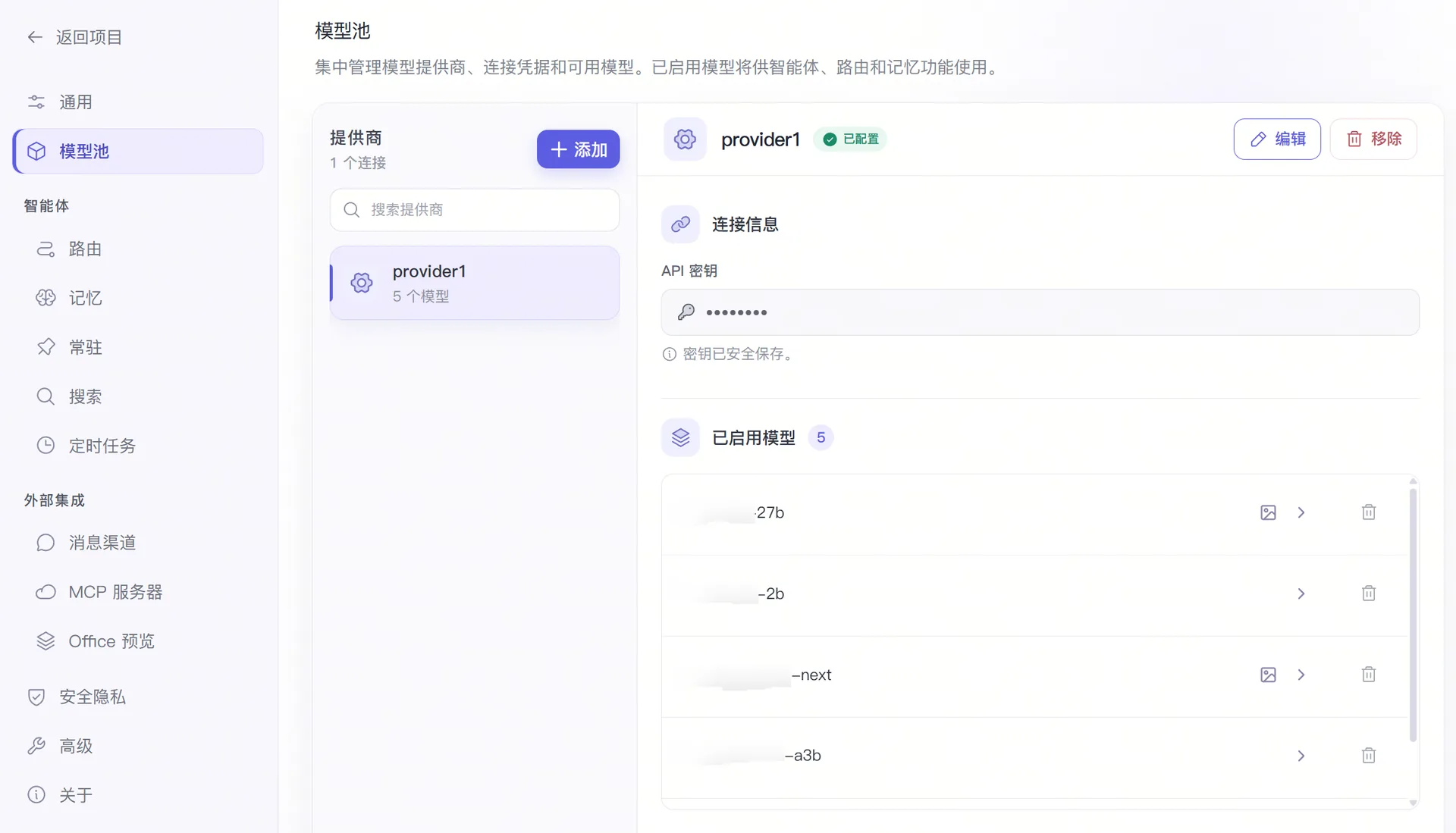Remove the -2b model via trash icon
This screenshot has width=1456, height=833.
click(1368, 593)
